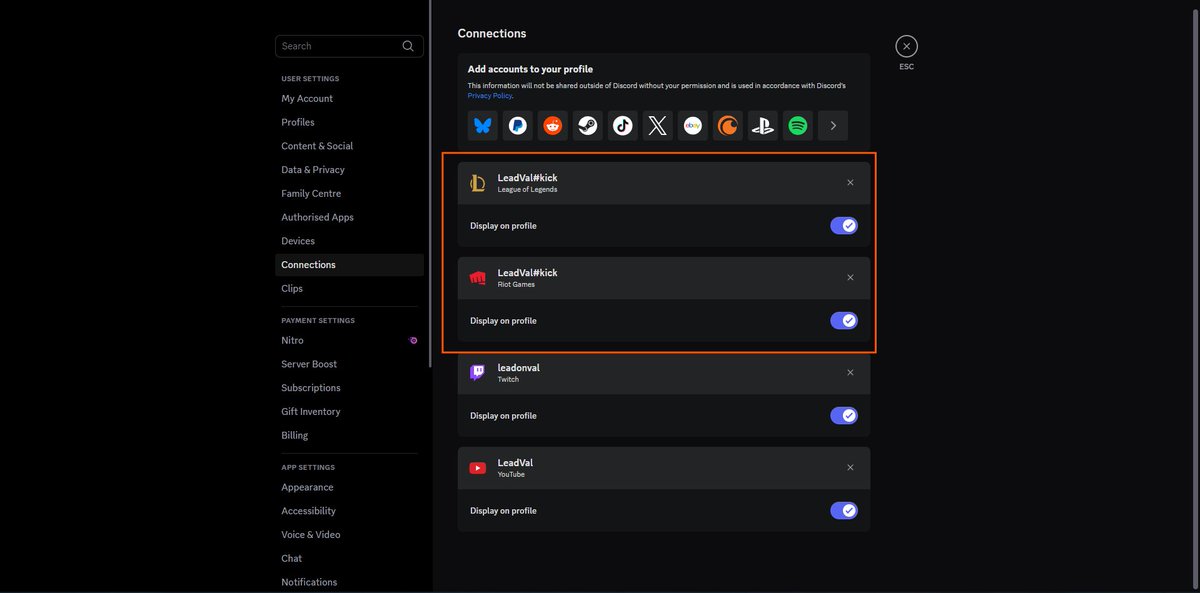Click the Riot Games logo icon
Image resolution: width=1200 pixels, height=593 pixels.
(478, 278)
